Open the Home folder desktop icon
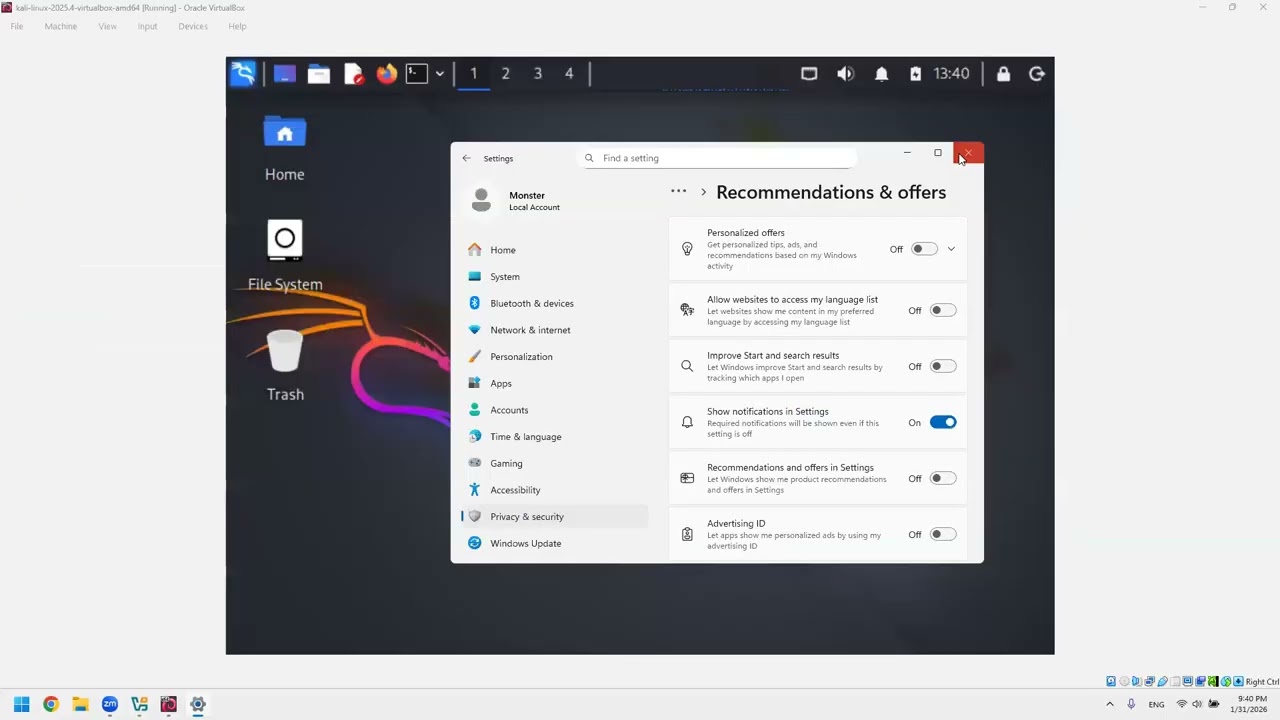Screen dimensions: 1280x720 (x=285, y=149)
